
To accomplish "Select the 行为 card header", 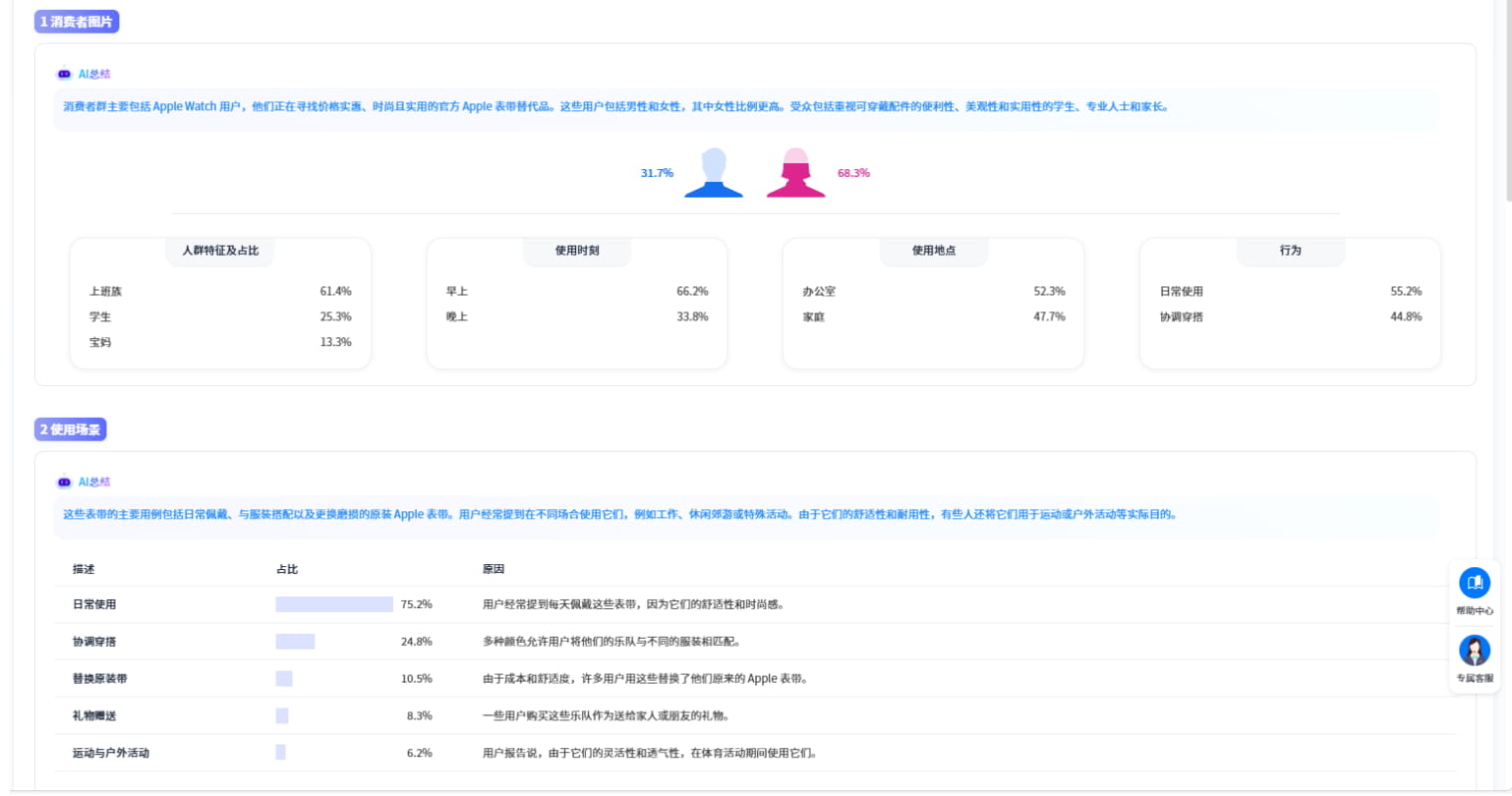I will 1290,251.
